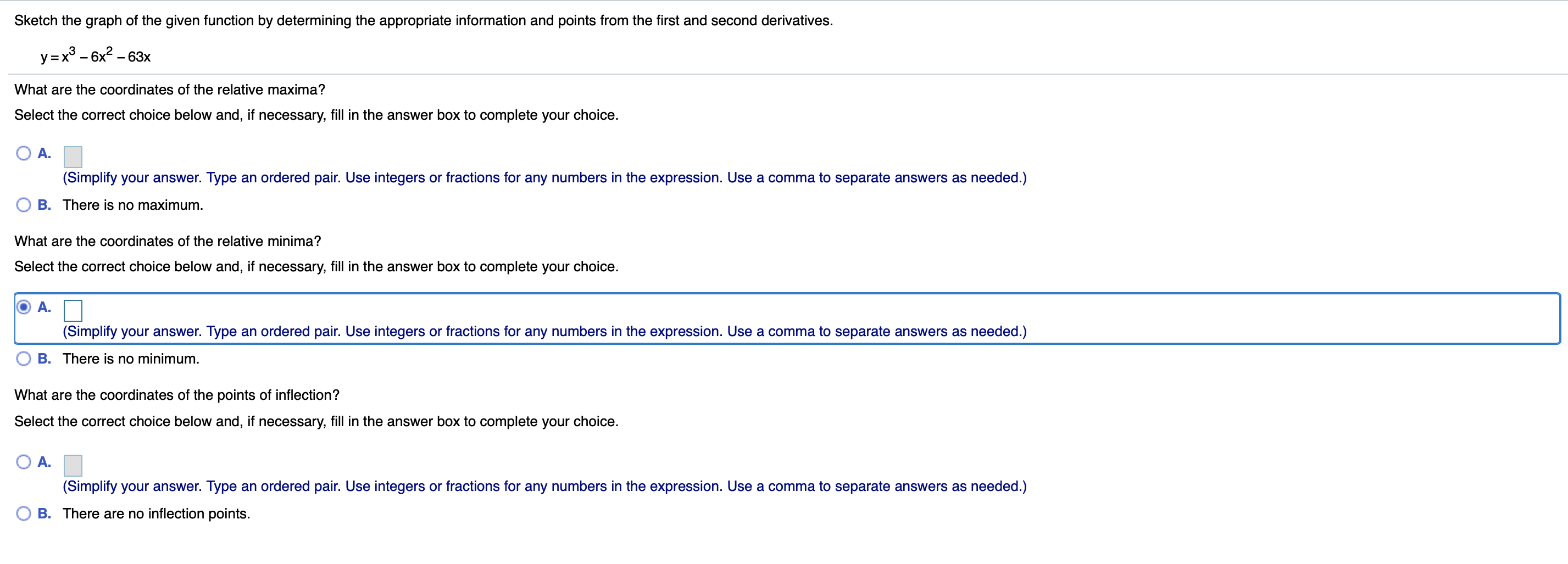Select option A radio for relative minima
This screenshot has height=564, width=1568.
[24, 307]
